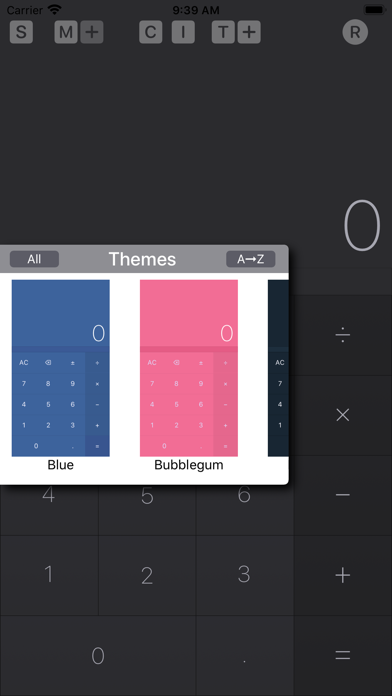392x696 pixels.
Task: Toggle the A→Z sort order button
Action: click(x=251, y=259)
